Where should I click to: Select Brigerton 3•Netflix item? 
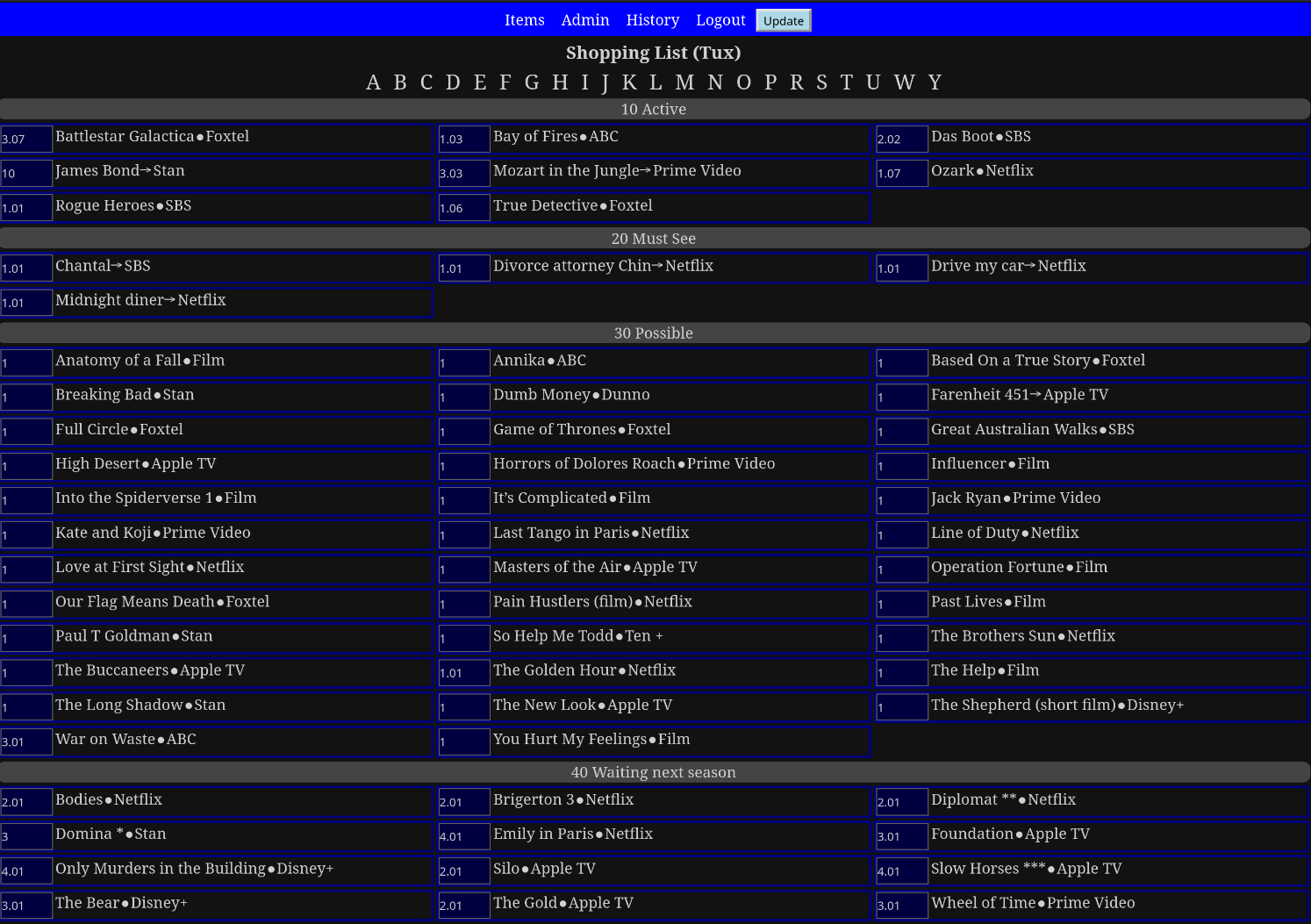point(563,799)
